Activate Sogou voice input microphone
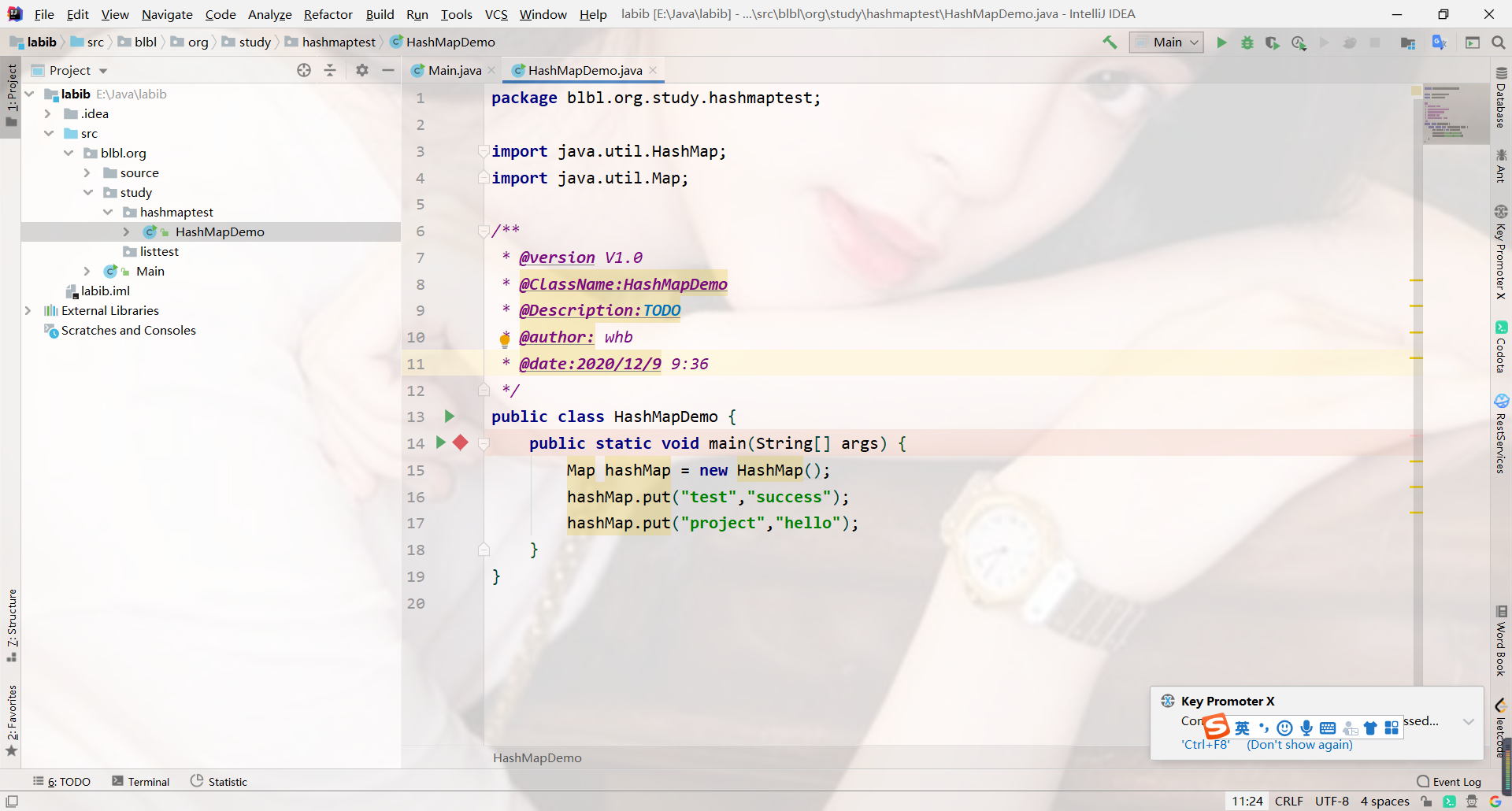1512x811 pixels. coord(1306,728)
